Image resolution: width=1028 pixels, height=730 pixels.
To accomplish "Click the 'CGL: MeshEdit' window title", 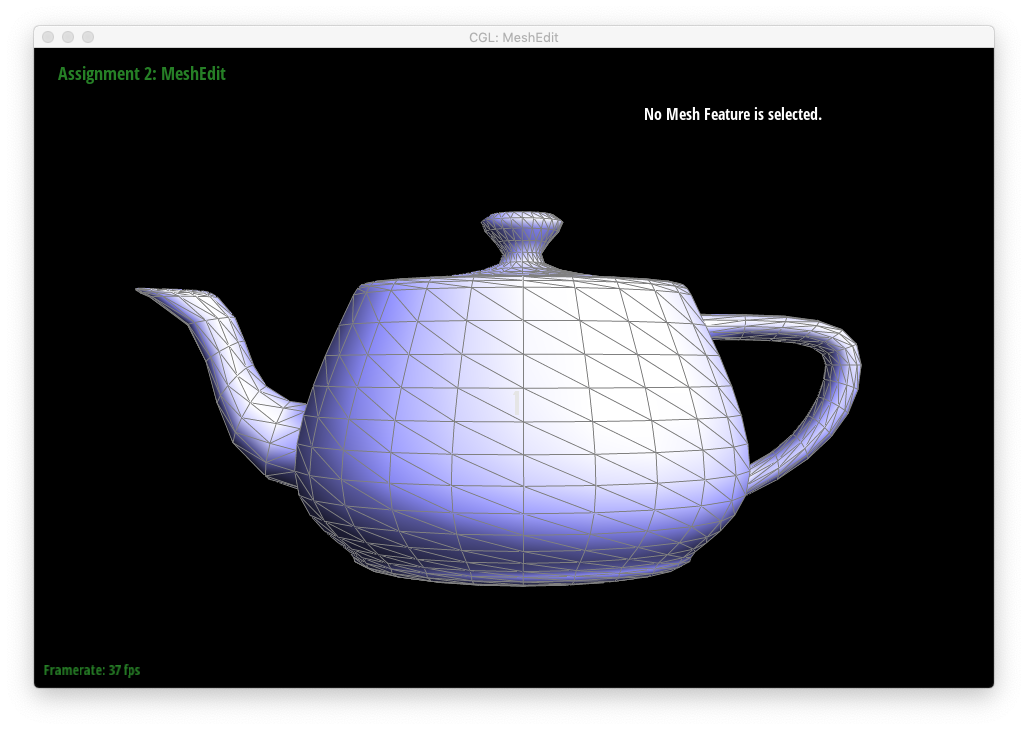I will (x=513, y=37).
